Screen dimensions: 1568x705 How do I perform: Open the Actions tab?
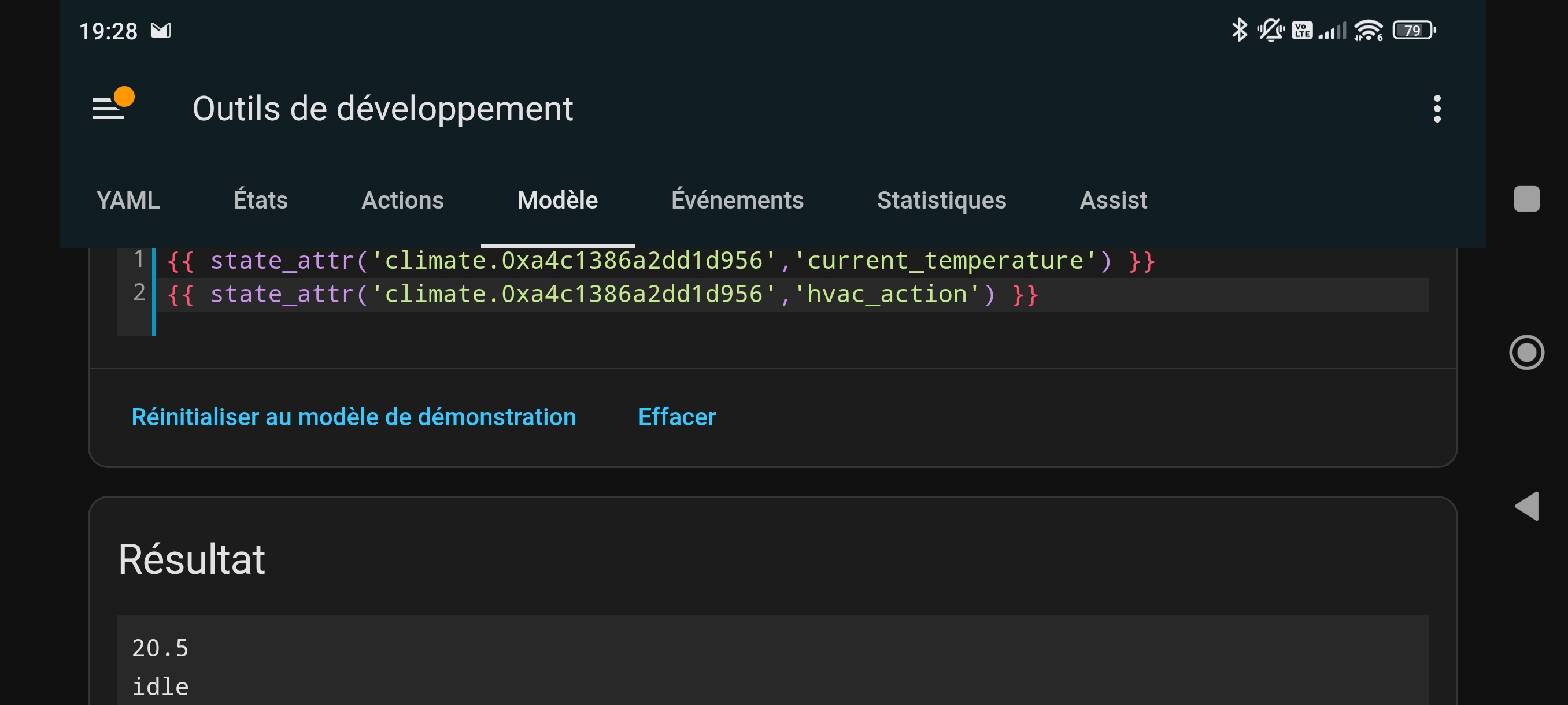point(402,200)
